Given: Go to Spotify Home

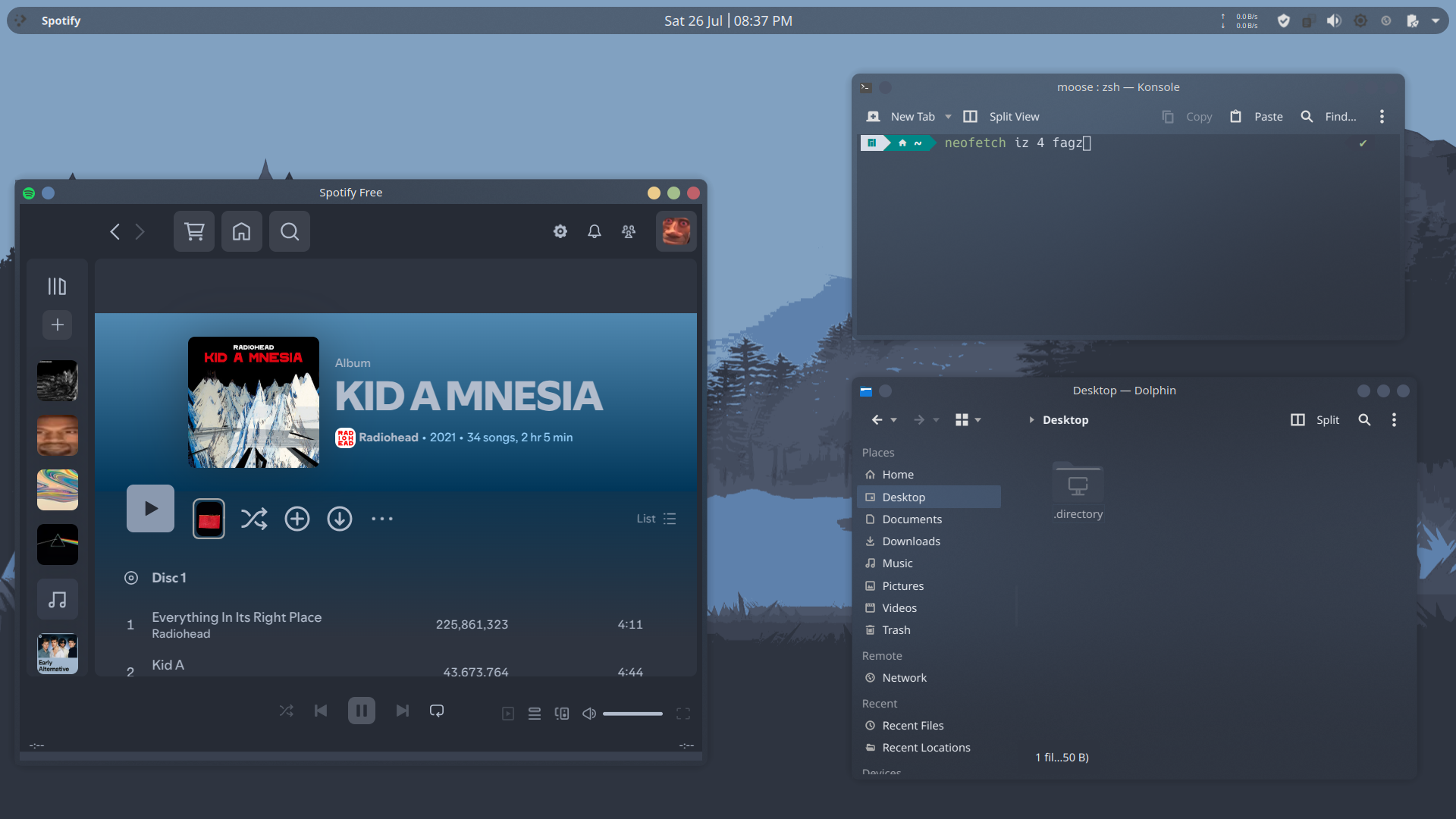Looking at the screenshot, I should coord(242,231).
